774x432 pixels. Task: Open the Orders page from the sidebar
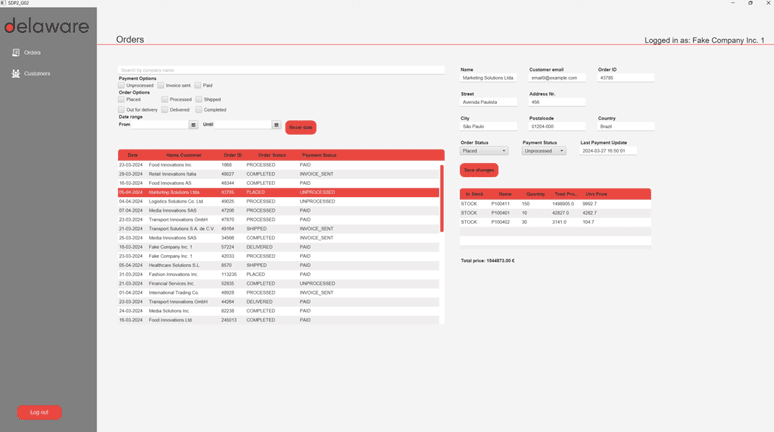point(27,52)
